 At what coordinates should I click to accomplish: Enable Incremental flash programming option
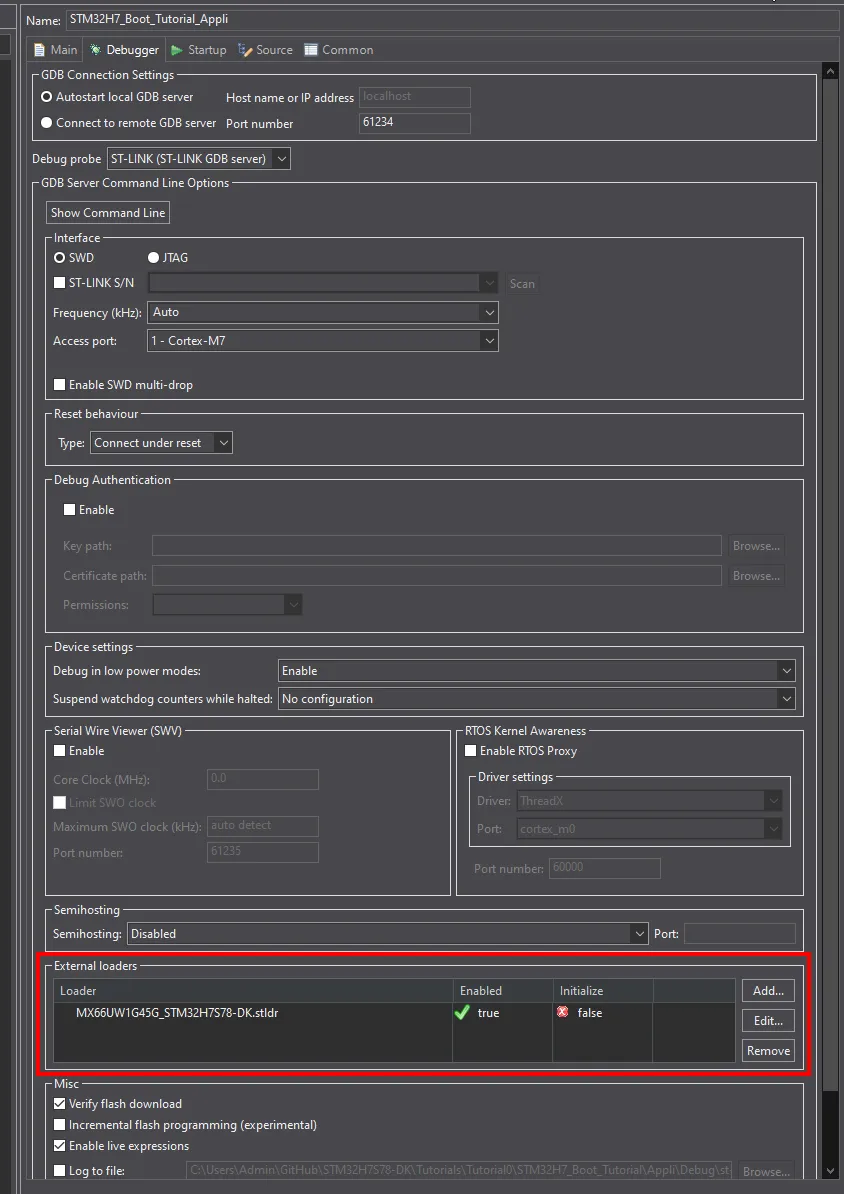tap(59, 1125)
